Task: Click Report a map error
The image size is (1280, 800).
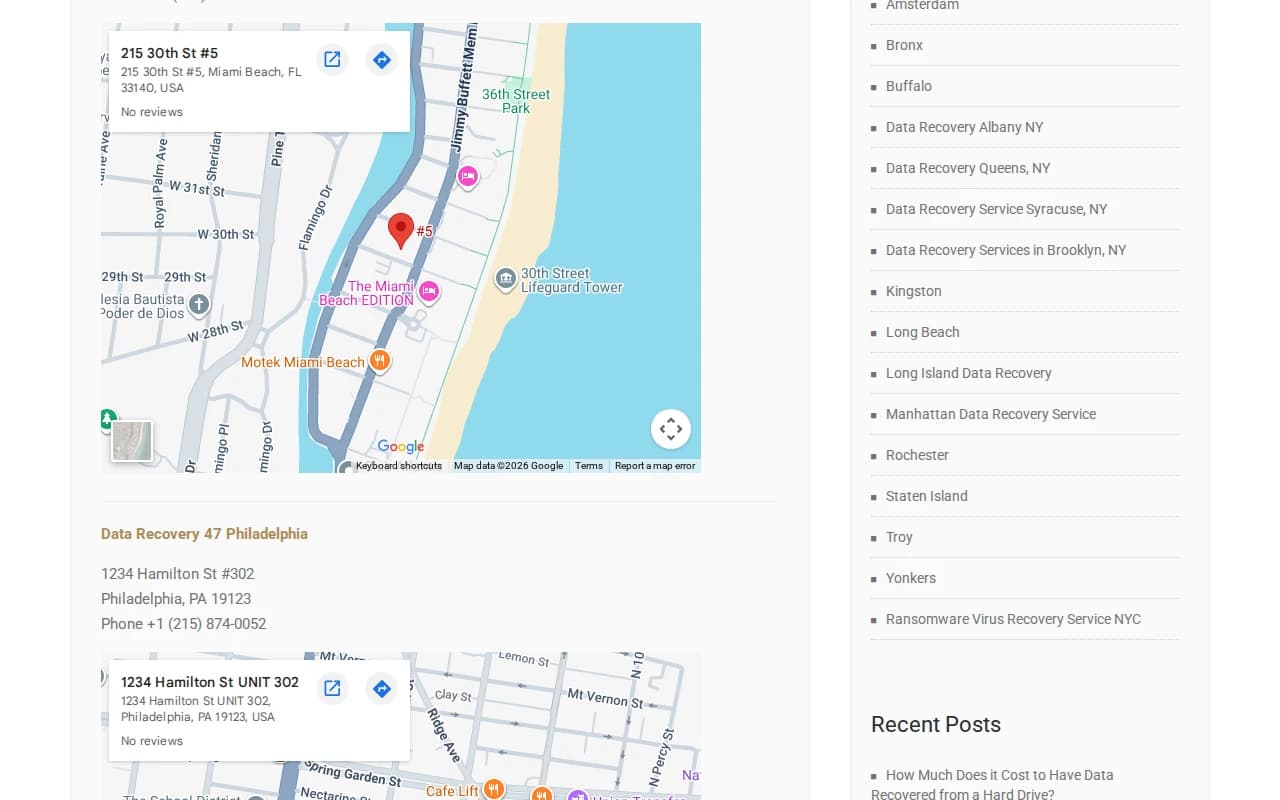Action: click(655, 465)
